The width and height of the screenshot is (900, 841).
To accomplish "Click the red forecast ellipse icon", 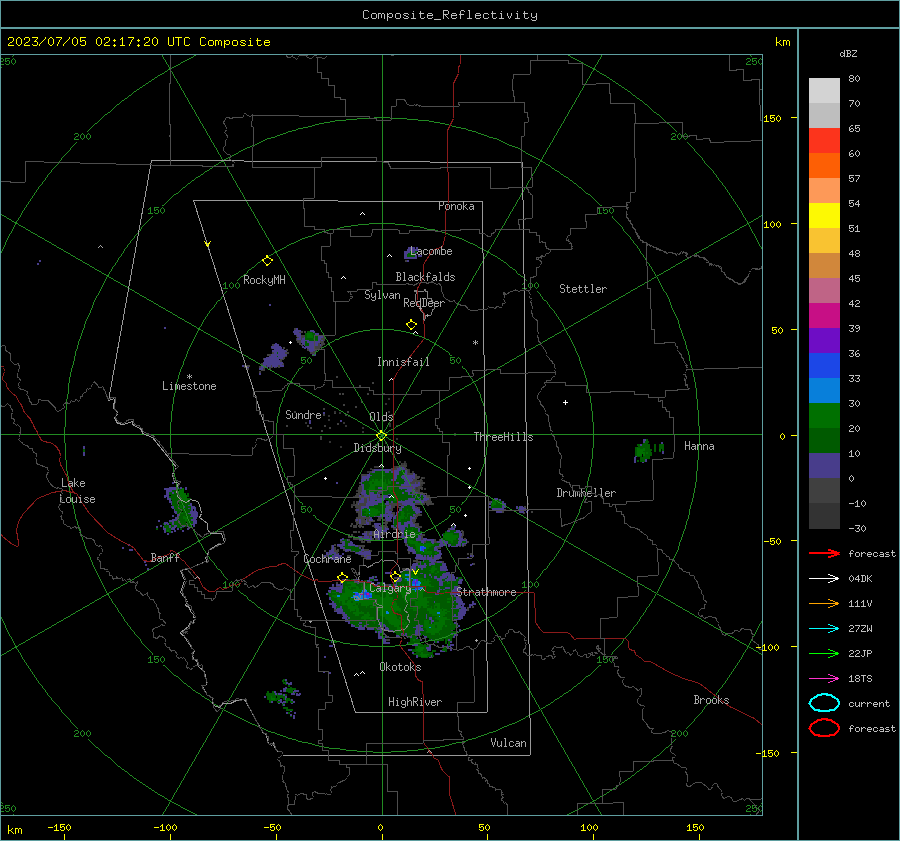I will (824, 728).
